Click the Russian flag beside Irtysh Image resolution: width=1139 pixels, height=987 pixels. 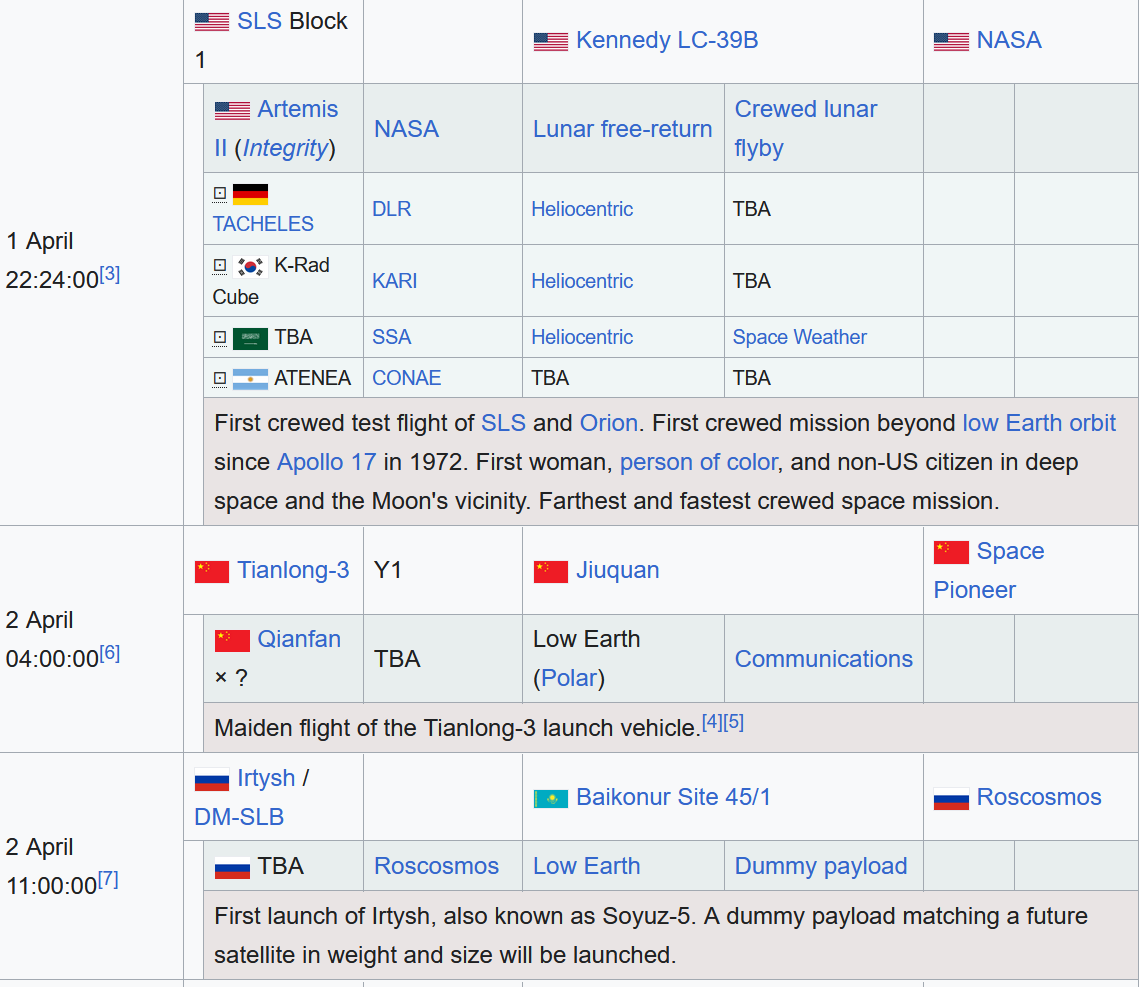coord(212,780)
